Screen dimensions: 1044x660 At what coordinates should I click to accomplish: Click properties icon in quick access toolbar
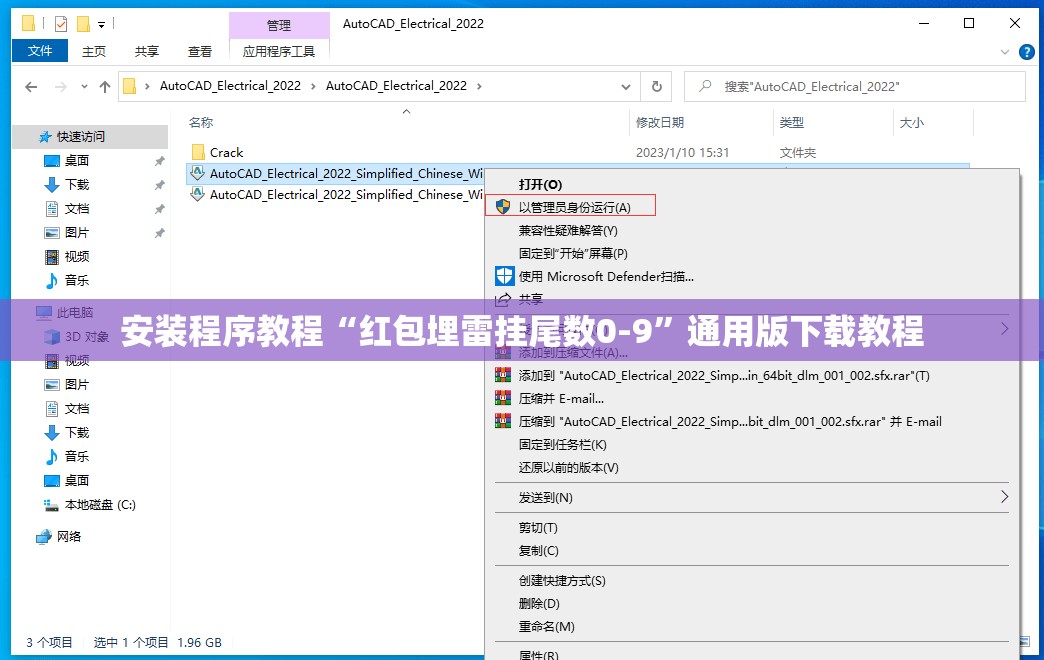click(61, 24)
